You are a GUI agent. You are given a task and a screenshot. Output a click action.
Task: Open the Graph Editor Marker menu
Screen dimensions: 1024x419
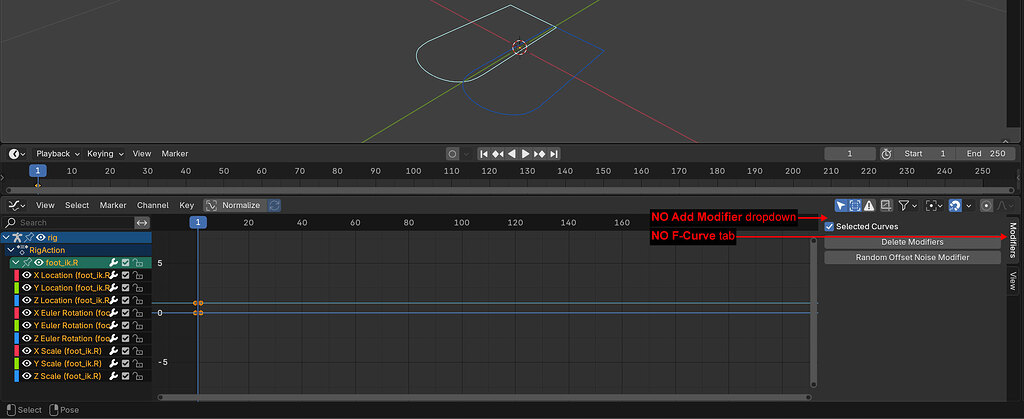click(113, 205)
